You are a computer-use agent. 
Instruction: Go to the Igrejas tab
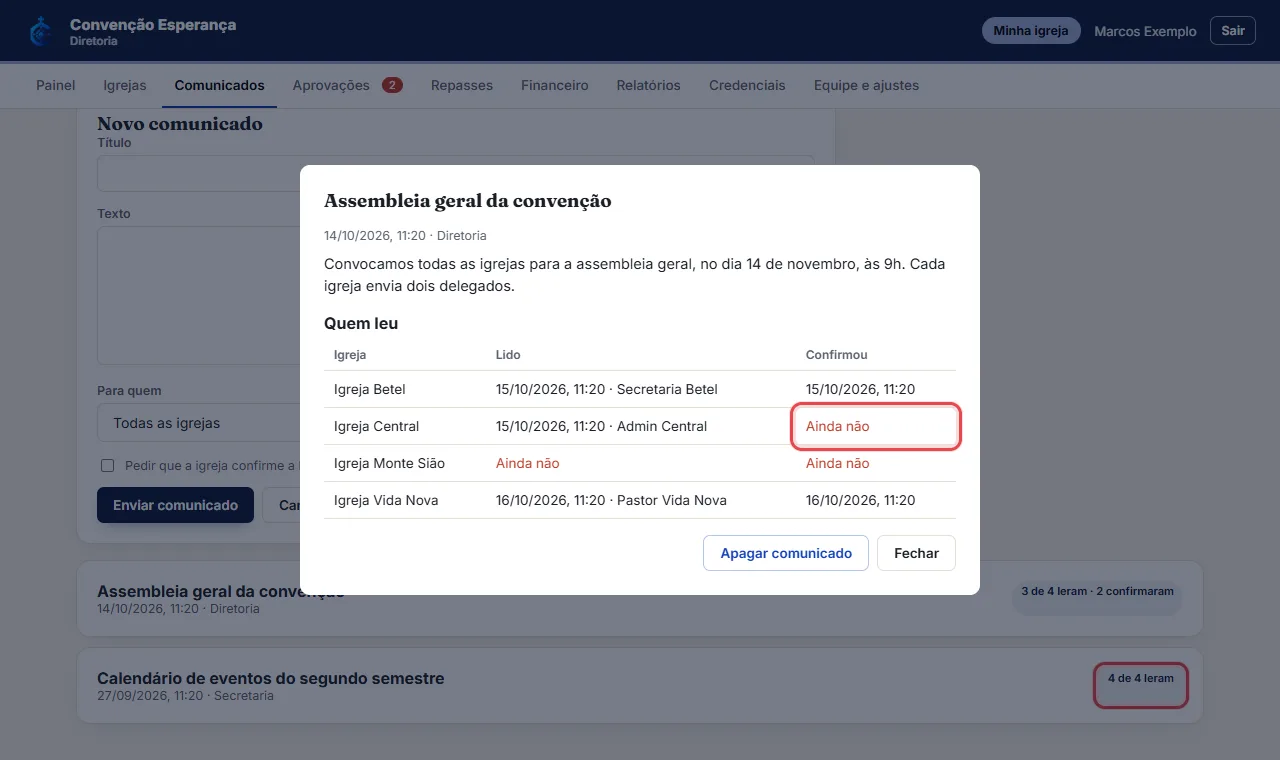click(x=125, y=85)
